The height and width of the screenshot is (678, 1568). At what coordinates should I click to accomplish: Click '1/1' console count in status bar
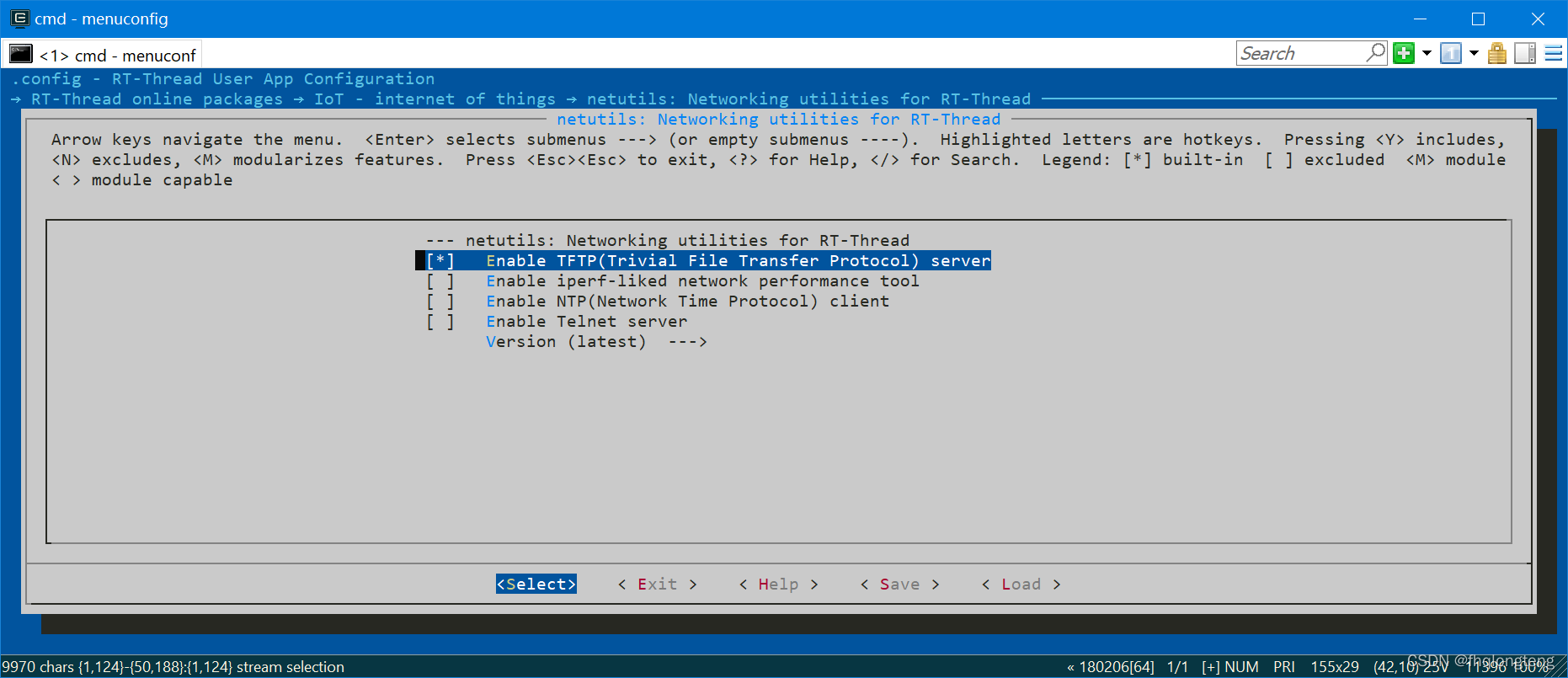(x=1177, y=667)
